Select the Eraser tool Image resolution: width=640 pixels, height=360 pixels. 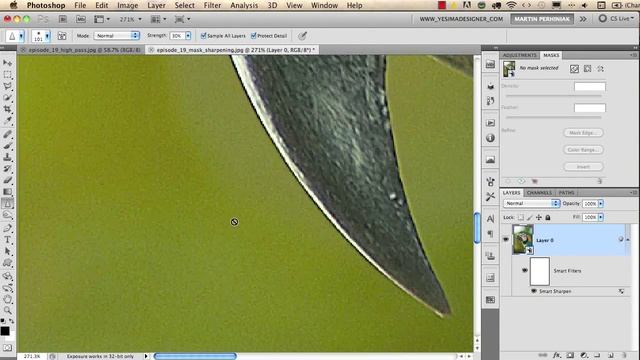pyautogui.click(x=7, y=180)
